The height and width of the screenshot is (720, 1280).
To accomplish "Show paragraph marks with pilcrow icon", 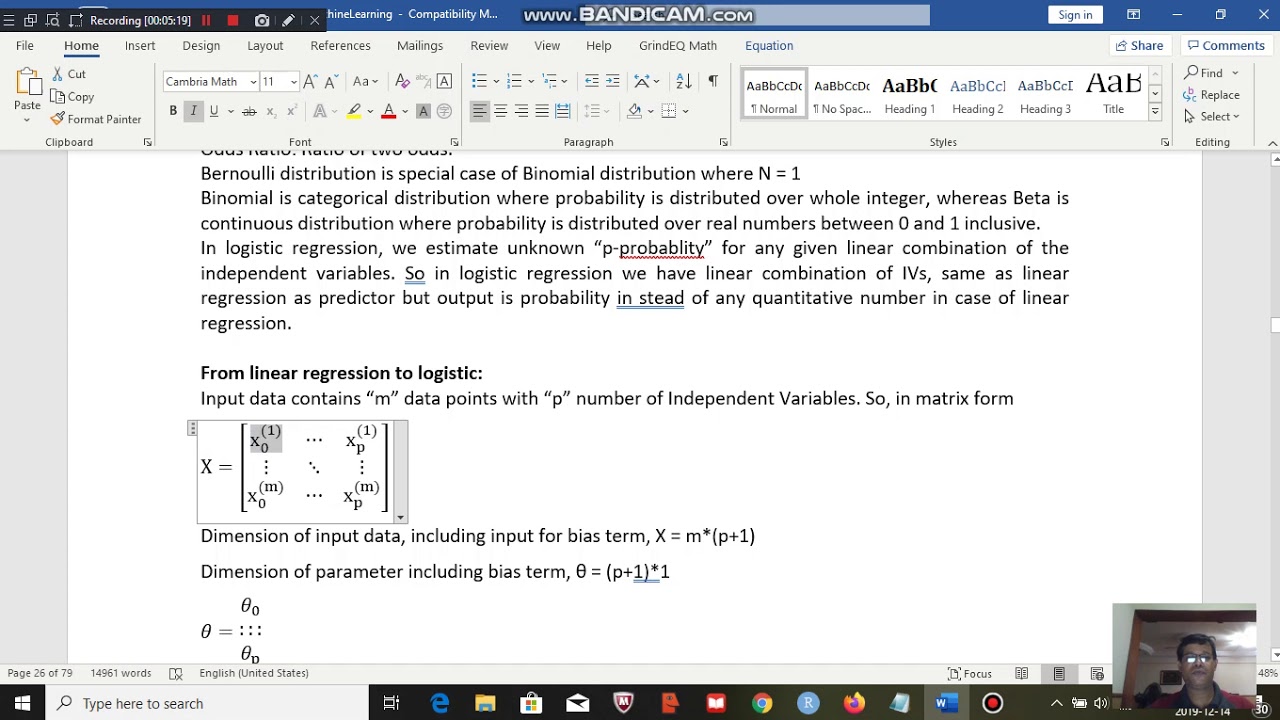I will (712, 81).
